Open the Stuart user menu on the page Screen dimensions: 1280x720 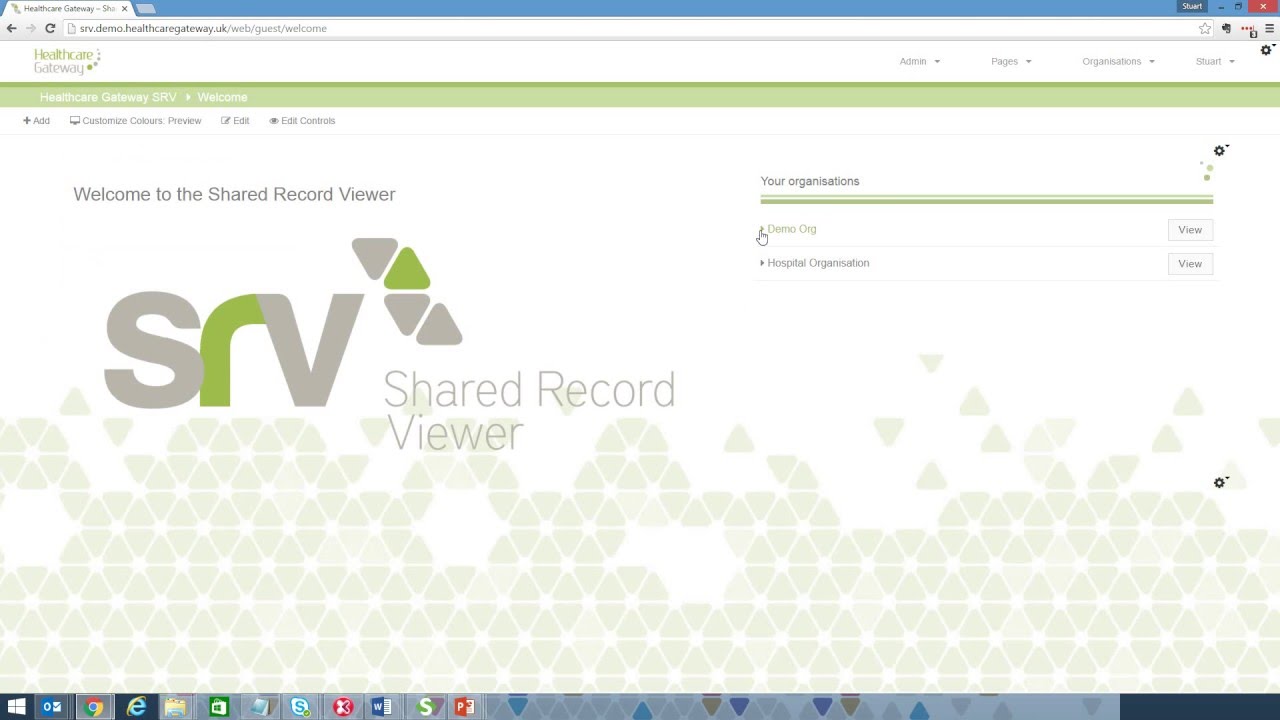pos(1215,61)
